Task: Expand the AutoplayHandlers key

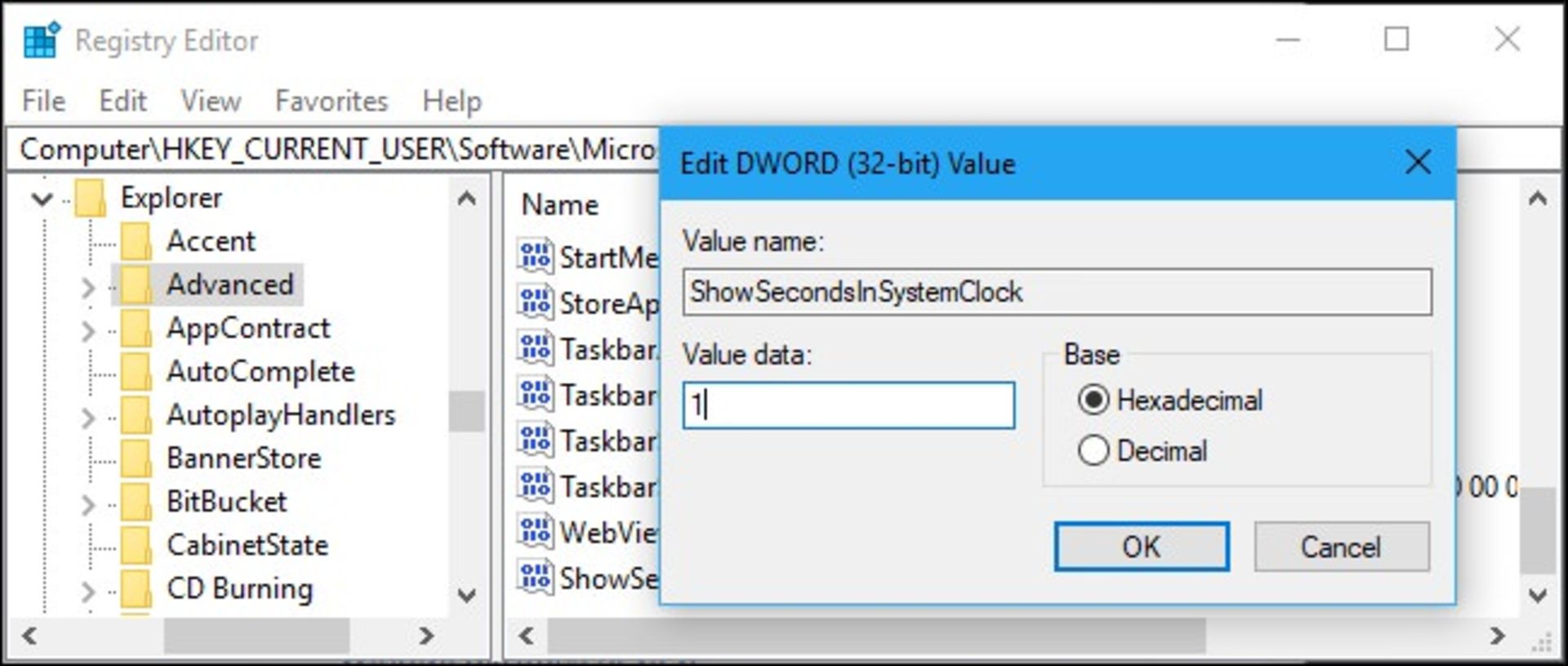Action: 88,418
